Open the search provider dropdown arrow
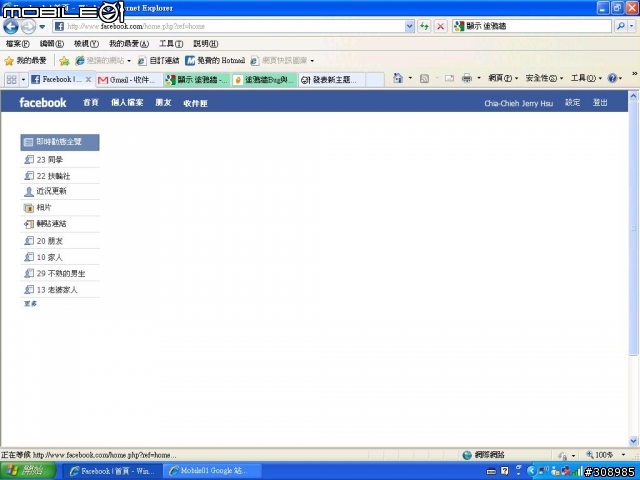 coord(632,27)
